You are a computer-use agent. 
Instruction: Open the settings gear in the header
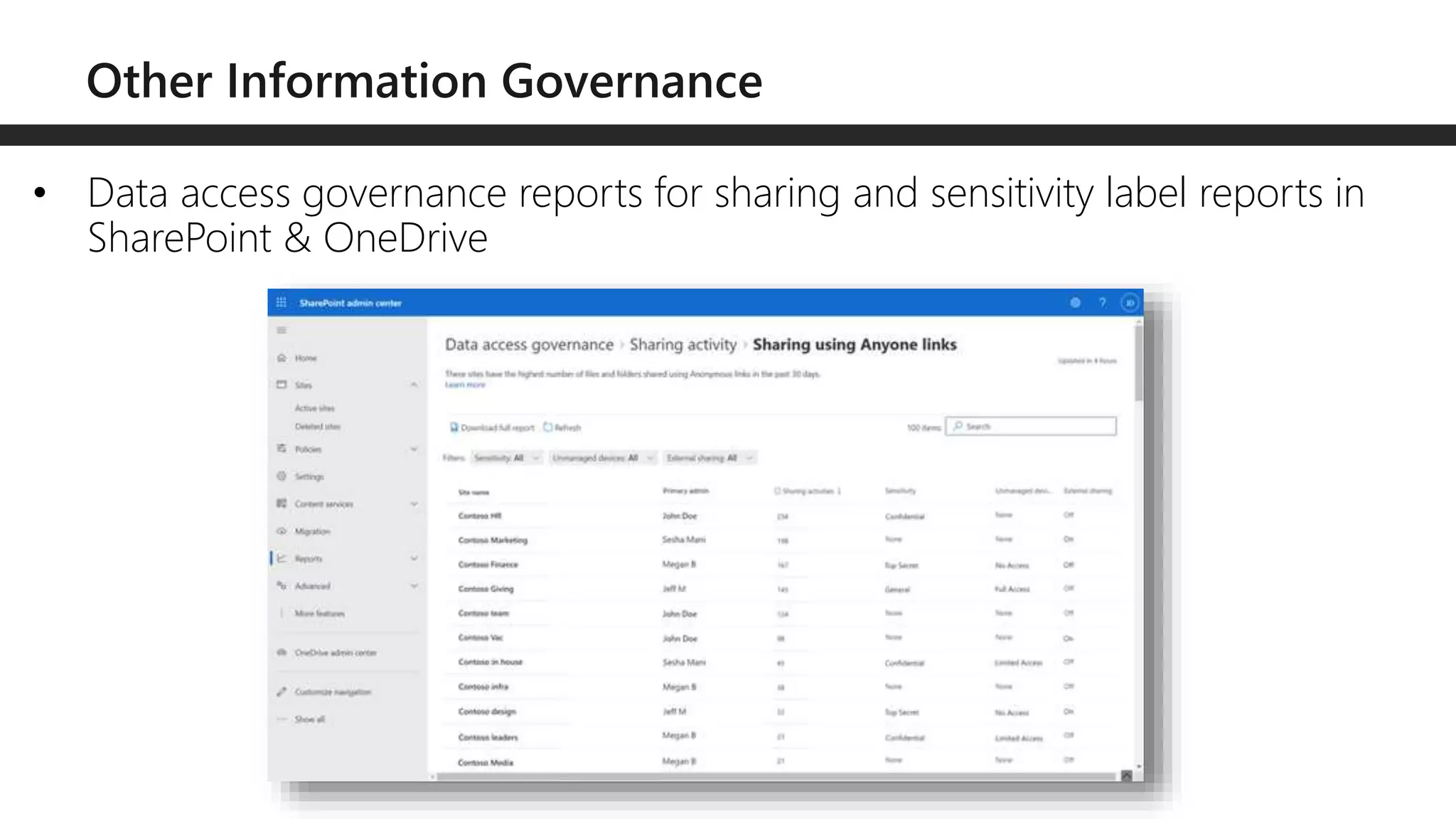click(1075, 303)
